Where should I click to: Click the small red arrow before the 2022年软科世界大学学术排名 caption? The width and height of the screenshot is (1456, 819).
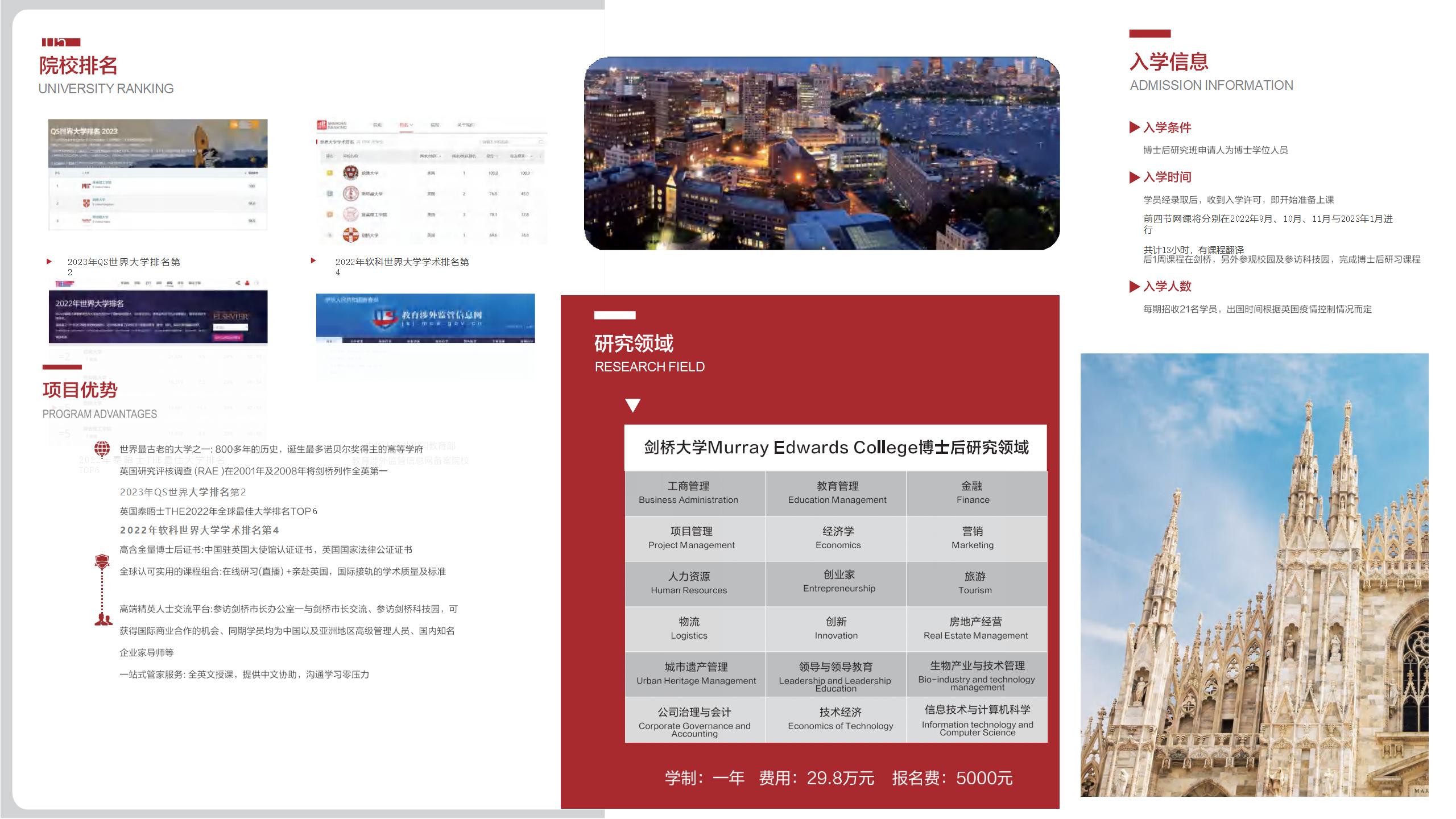point(313,260)
